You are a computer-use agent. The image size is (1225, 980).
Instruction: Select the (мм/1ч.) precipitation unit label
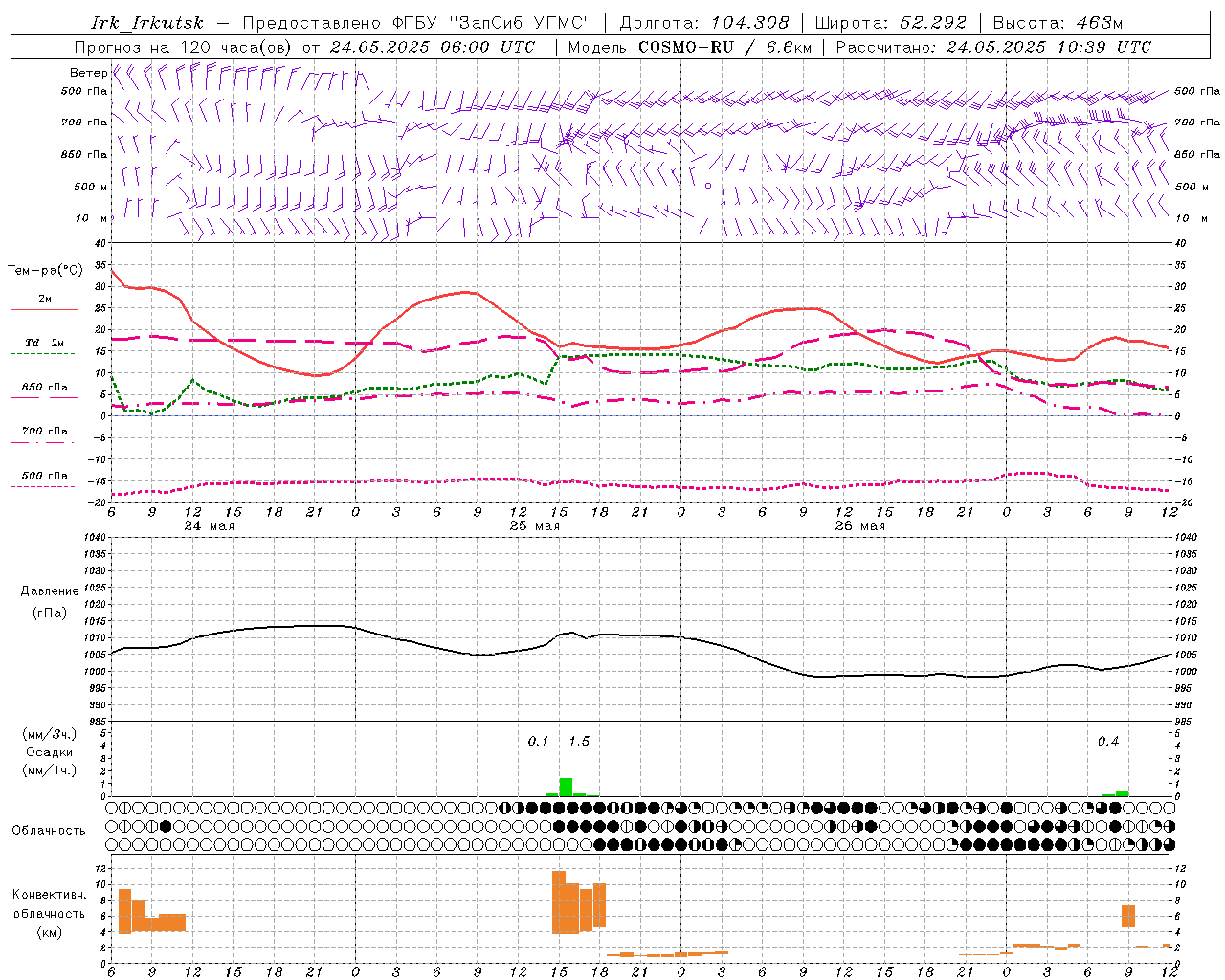(x=50, y=770)
